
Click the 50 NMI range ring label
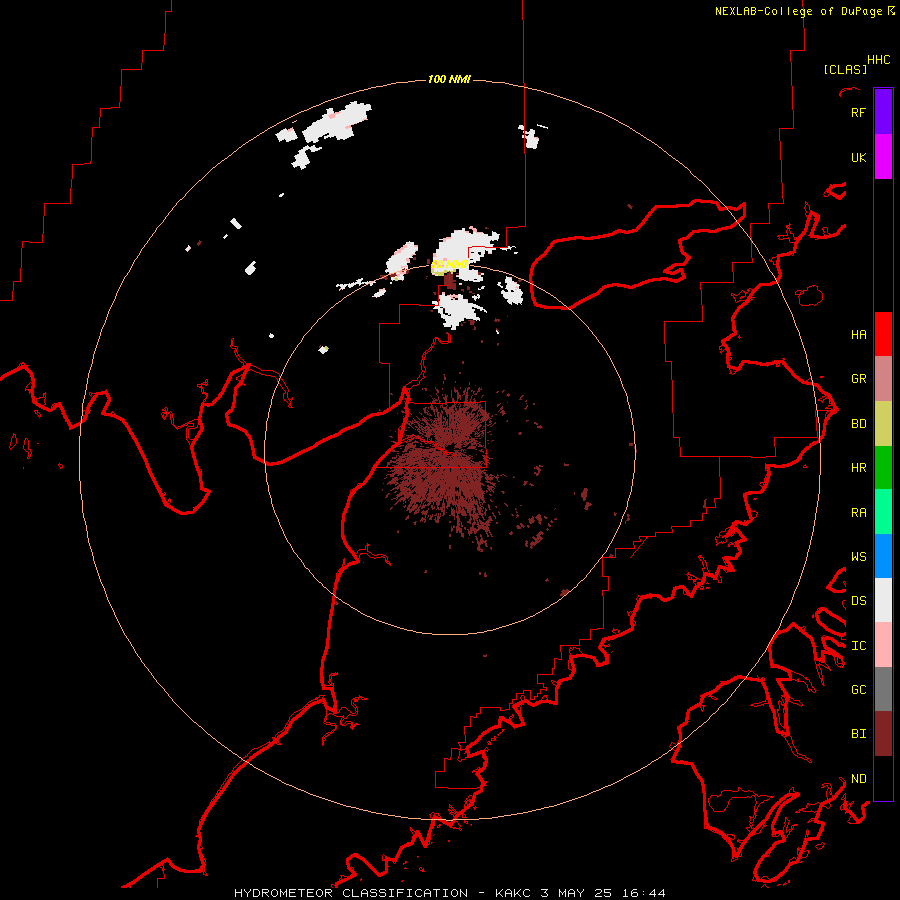pyautogui.click(x=449, y=265)
